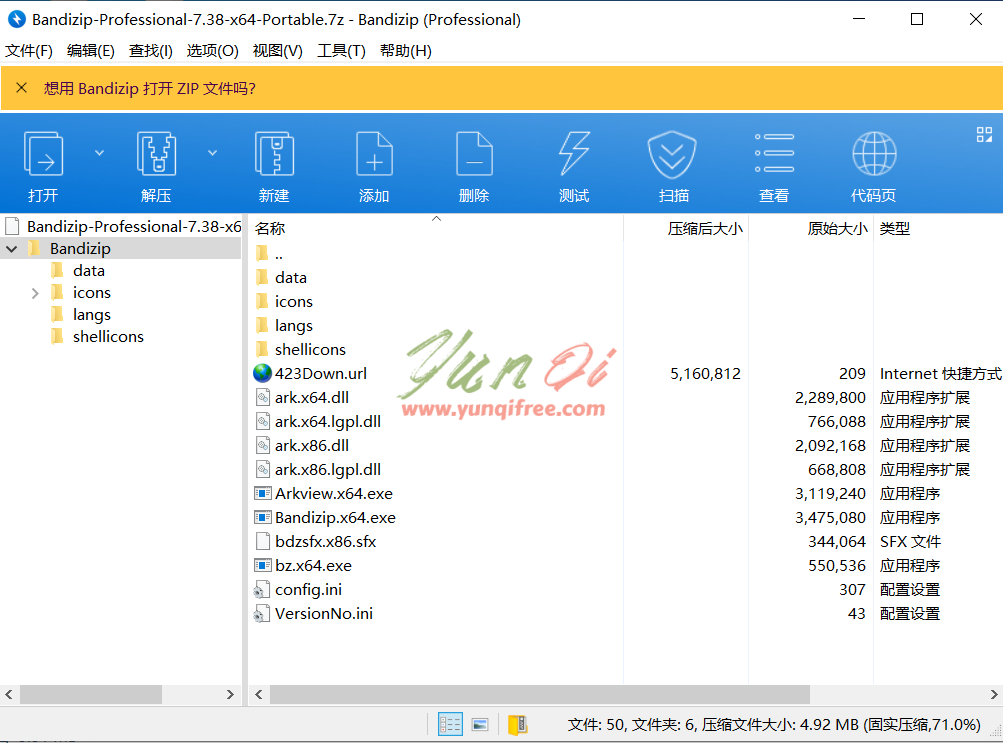This screenshot has height=743, width=1003.
Task: Open the 查找(I) menu
Action: pos(150,51)
